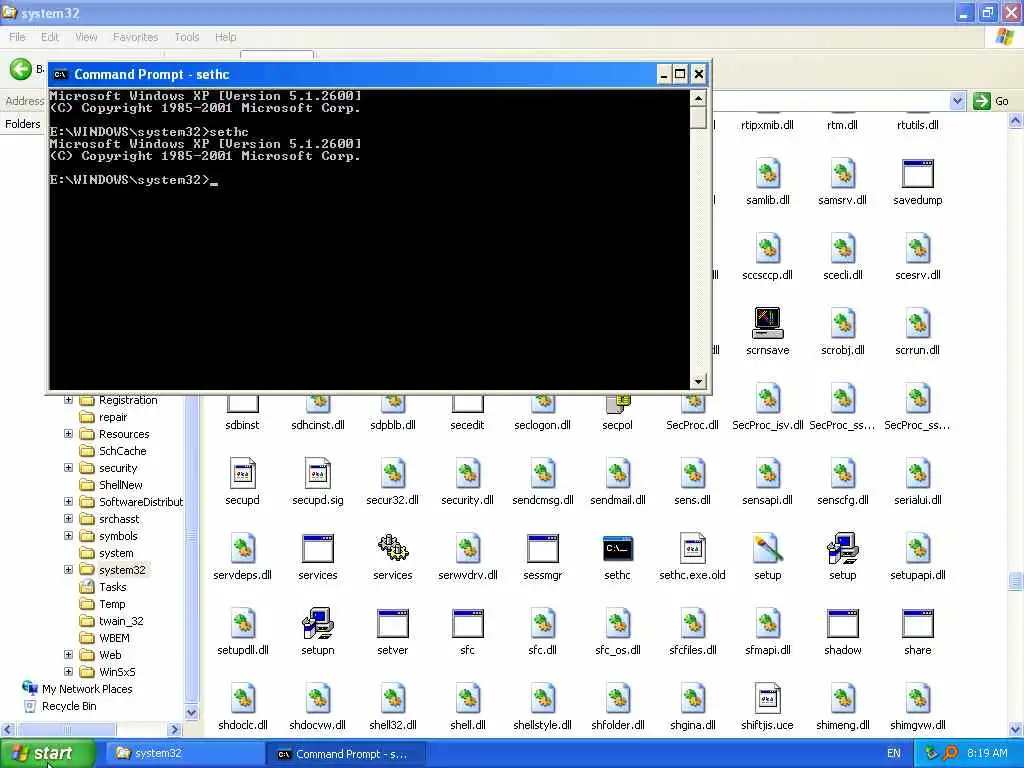Select the sethc command prompt file icon

coord(617,549)
